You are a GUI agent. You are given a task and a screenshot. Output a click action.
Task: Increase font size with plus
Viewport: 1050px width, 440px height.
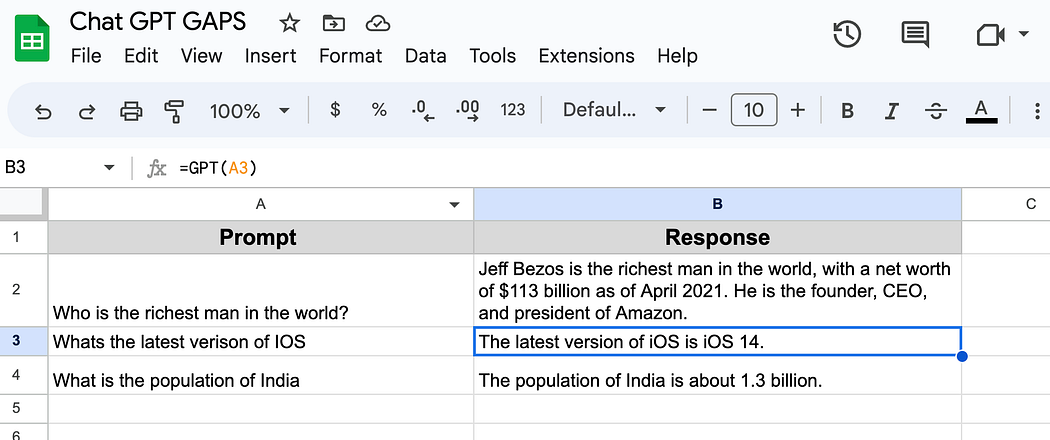point(798,111)
